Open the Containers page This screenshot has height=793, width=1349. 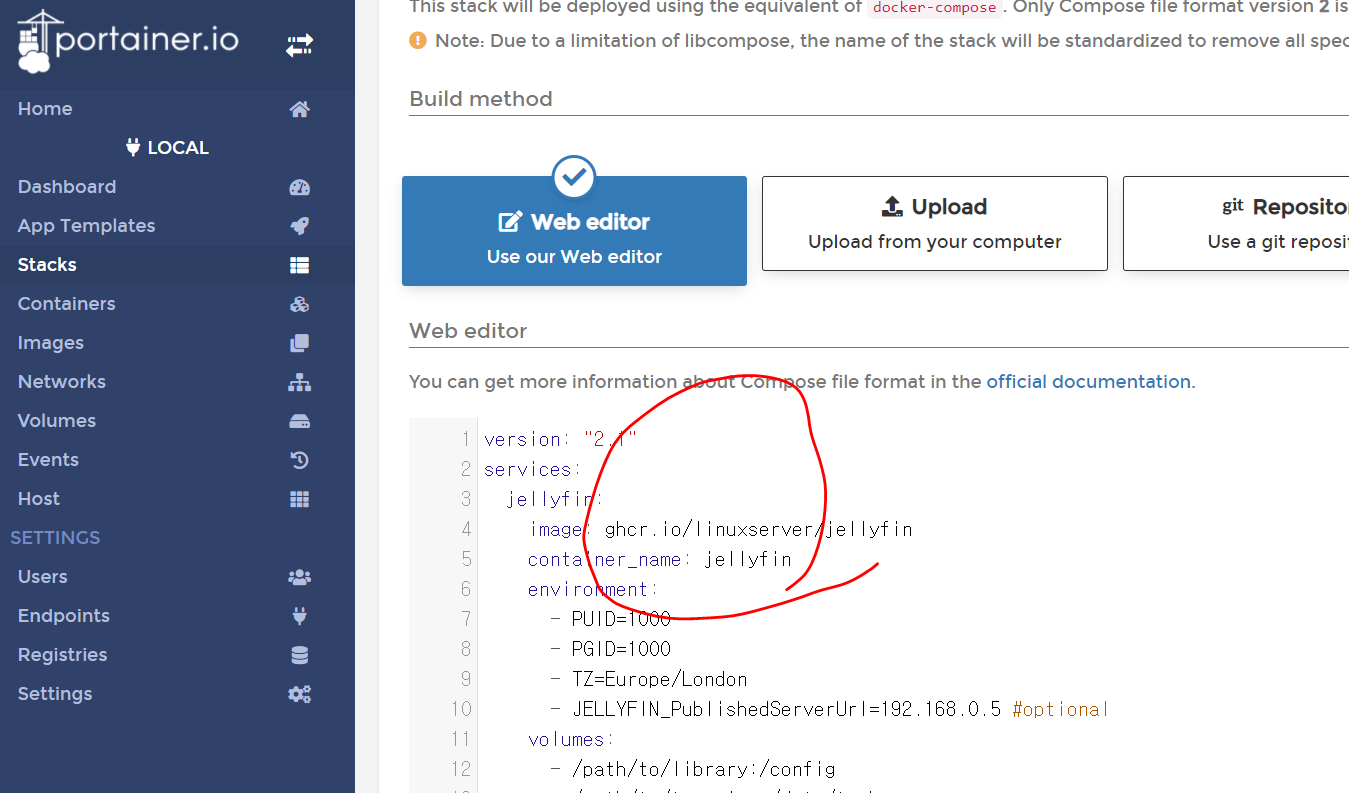177,304
